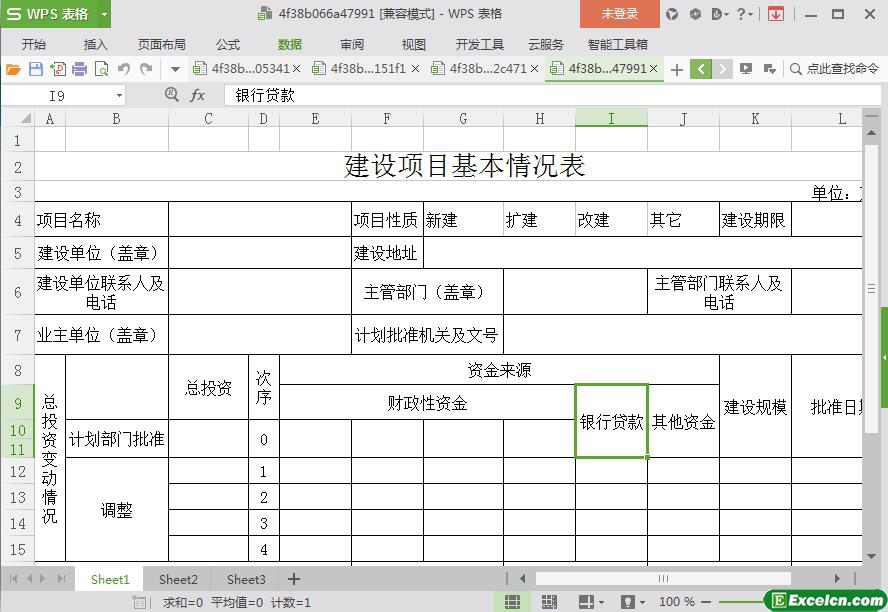
Task: Add a new document tab with plus
Action: [676, 70]
